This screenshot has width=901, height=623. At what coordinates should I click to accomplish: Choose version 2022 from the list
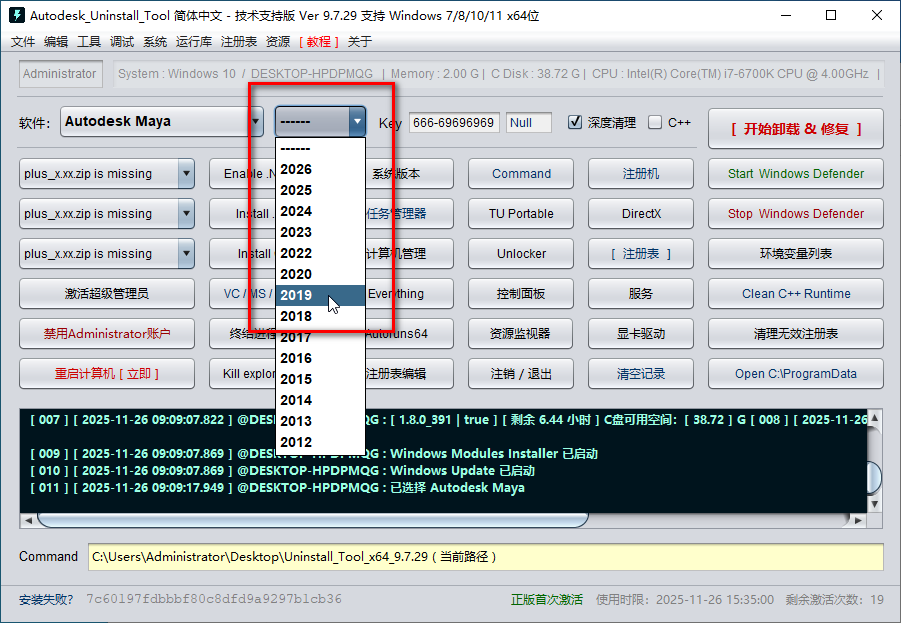(320, 253)
